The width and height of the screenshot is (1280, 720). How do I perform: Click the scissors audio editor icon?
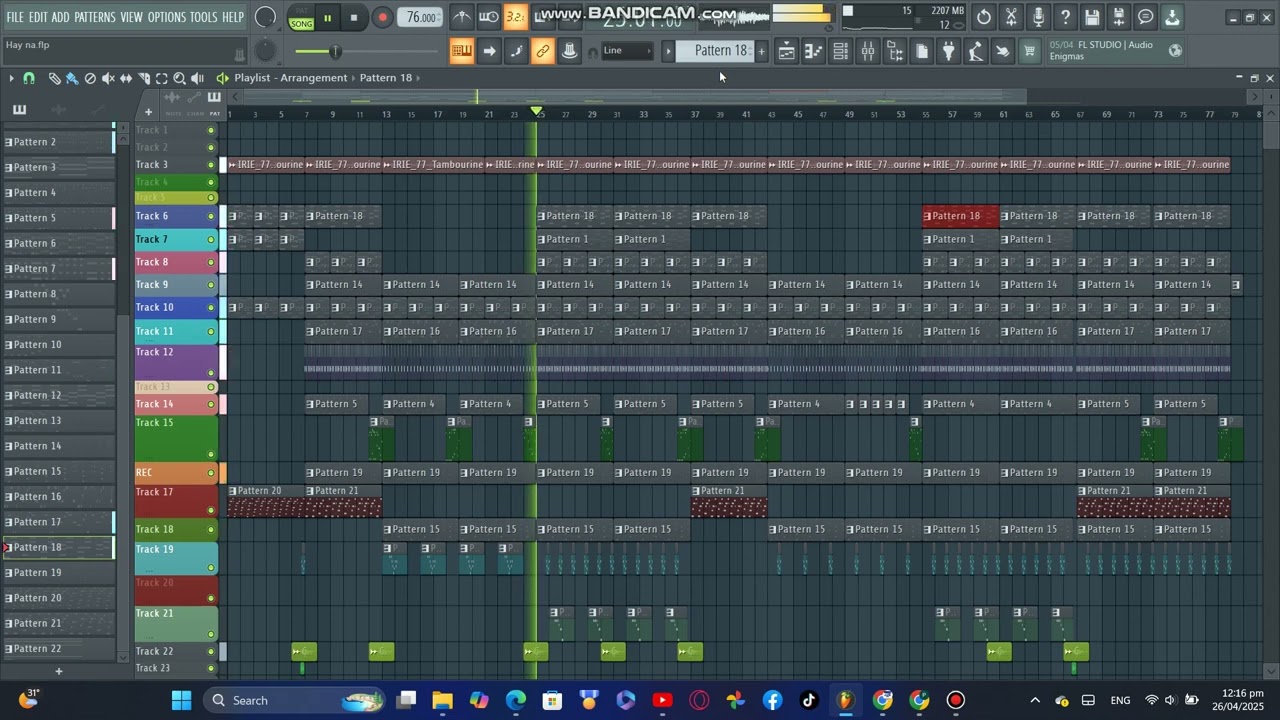pos(1011,17)
